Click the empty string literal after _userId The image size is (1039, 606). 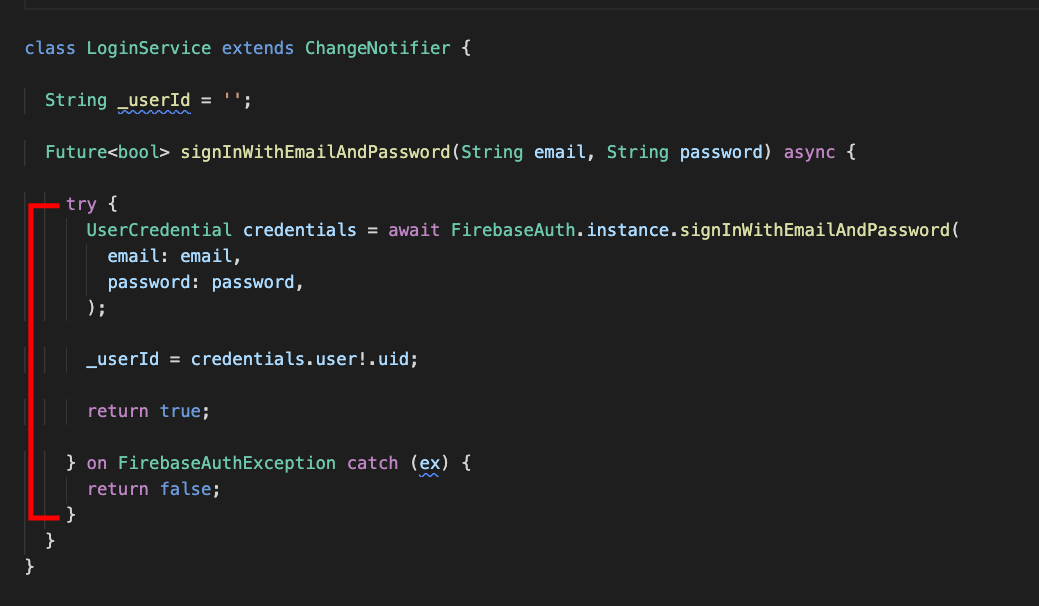tap(231, 100)
